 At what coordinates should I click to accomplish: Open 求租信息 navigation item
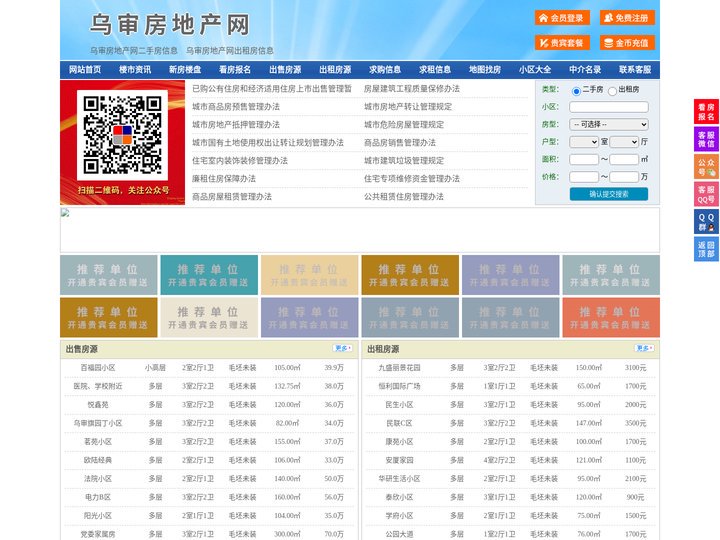[435, 70]
